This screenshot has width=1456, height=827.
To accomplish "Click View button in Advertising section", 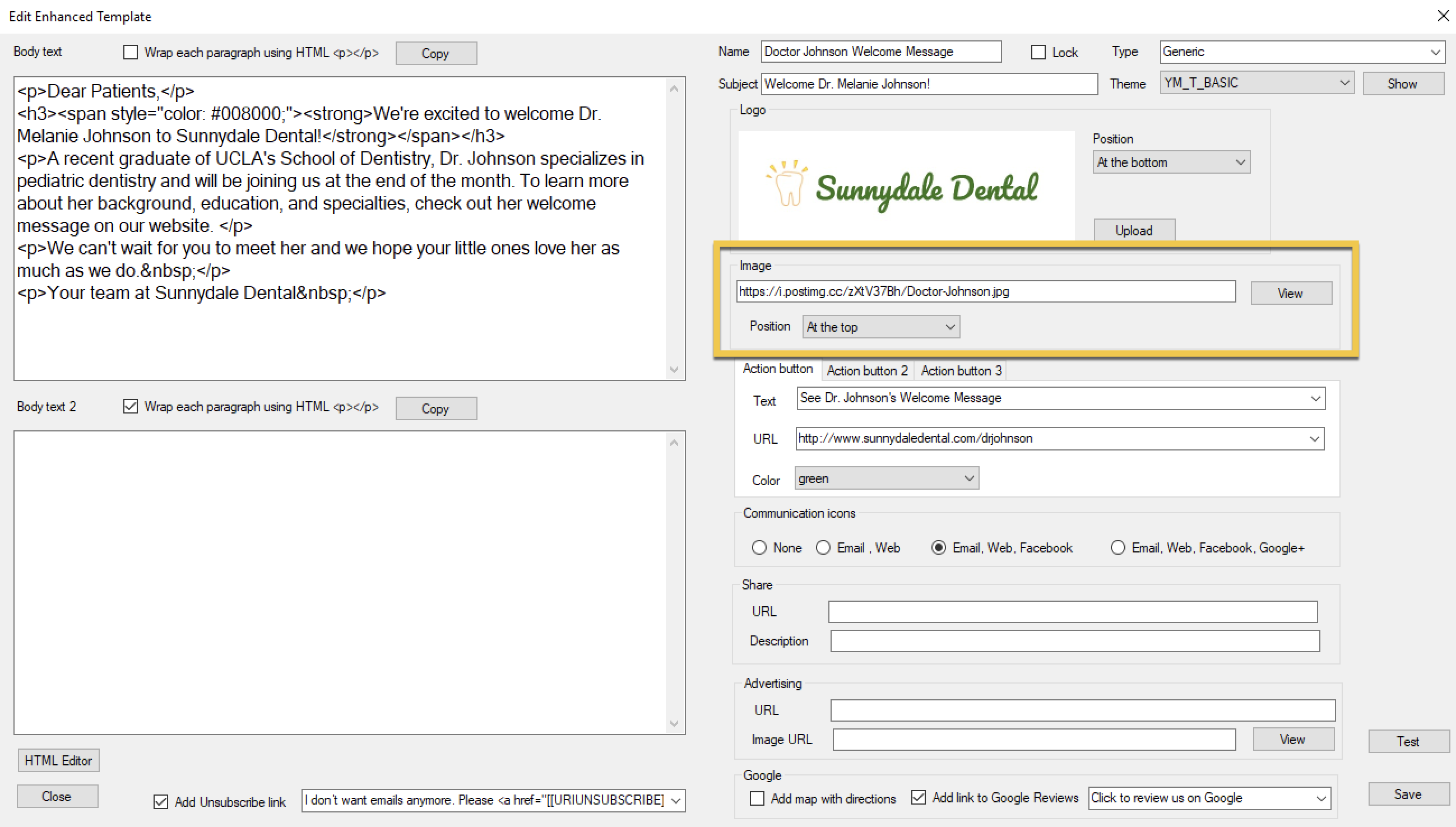I will 1293,740.
